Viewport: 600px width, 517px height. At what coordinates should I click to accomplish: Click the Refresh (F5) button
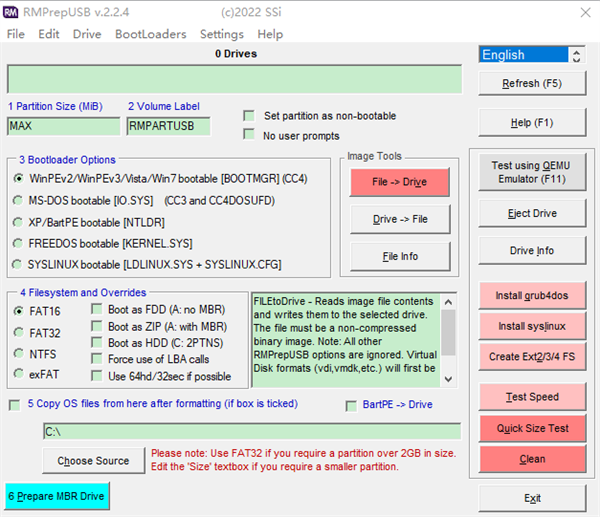click(x=532, y=84)
